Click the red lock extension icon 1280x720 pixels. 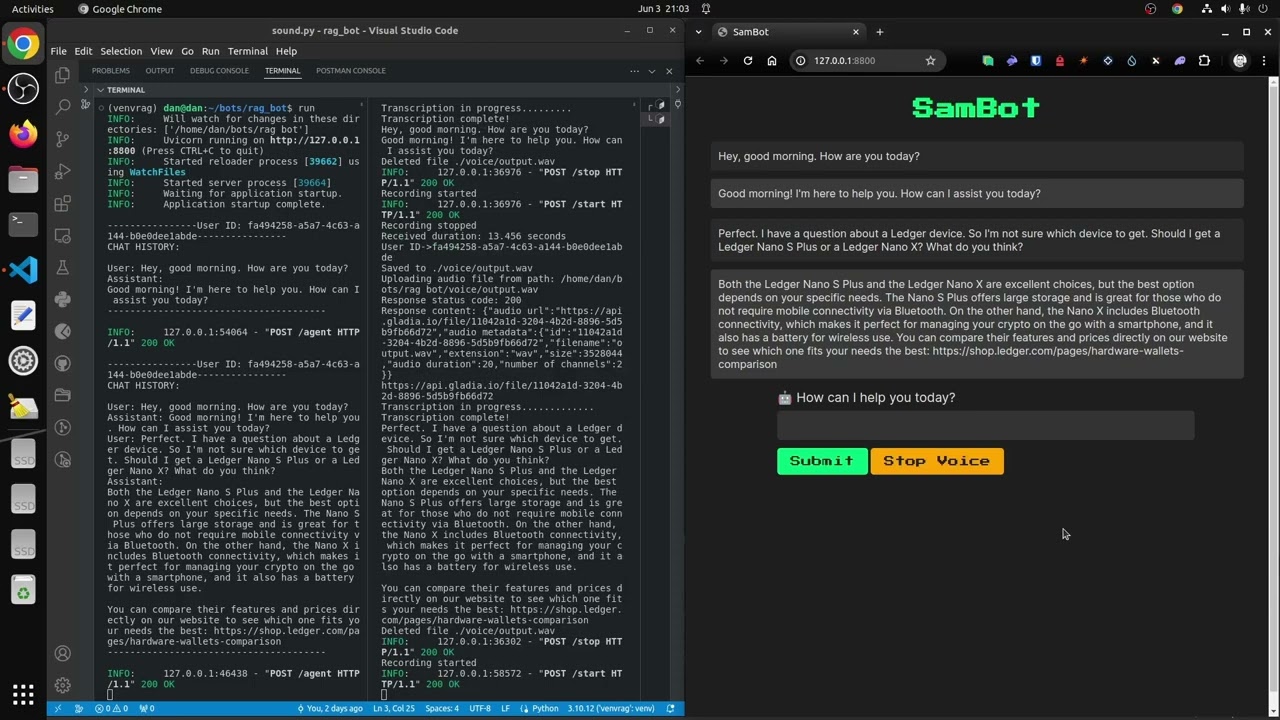pyautogui.click(x=1059, y=60)
